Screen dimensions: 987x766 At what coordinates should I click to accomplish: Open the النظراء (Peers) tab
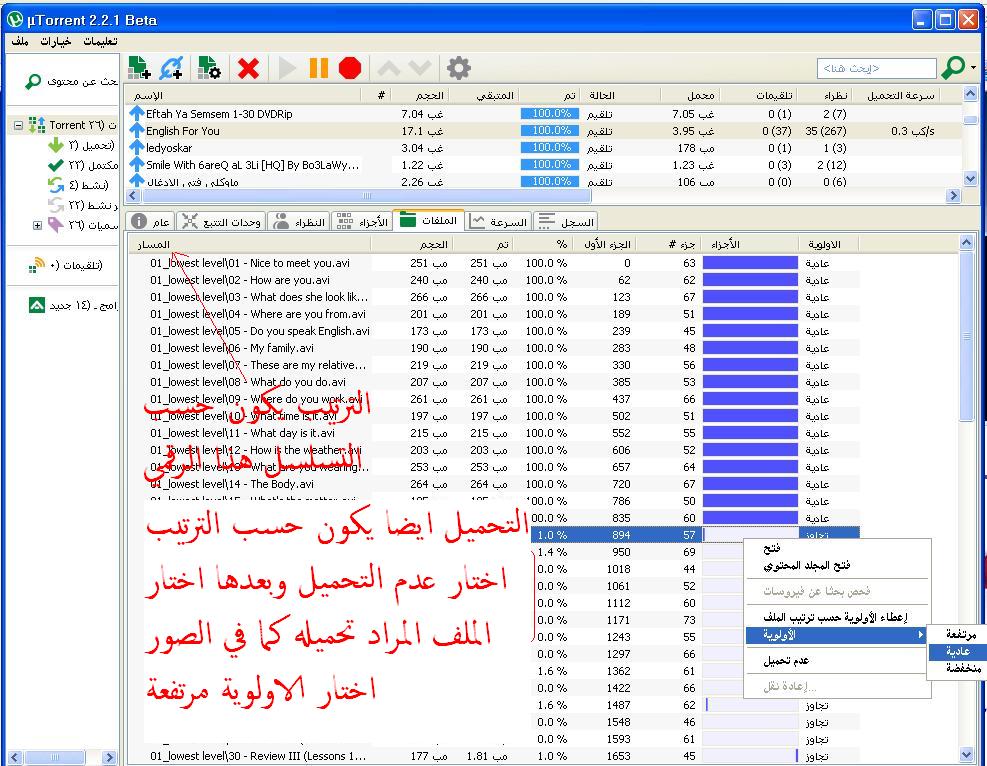tap(300, 221)
